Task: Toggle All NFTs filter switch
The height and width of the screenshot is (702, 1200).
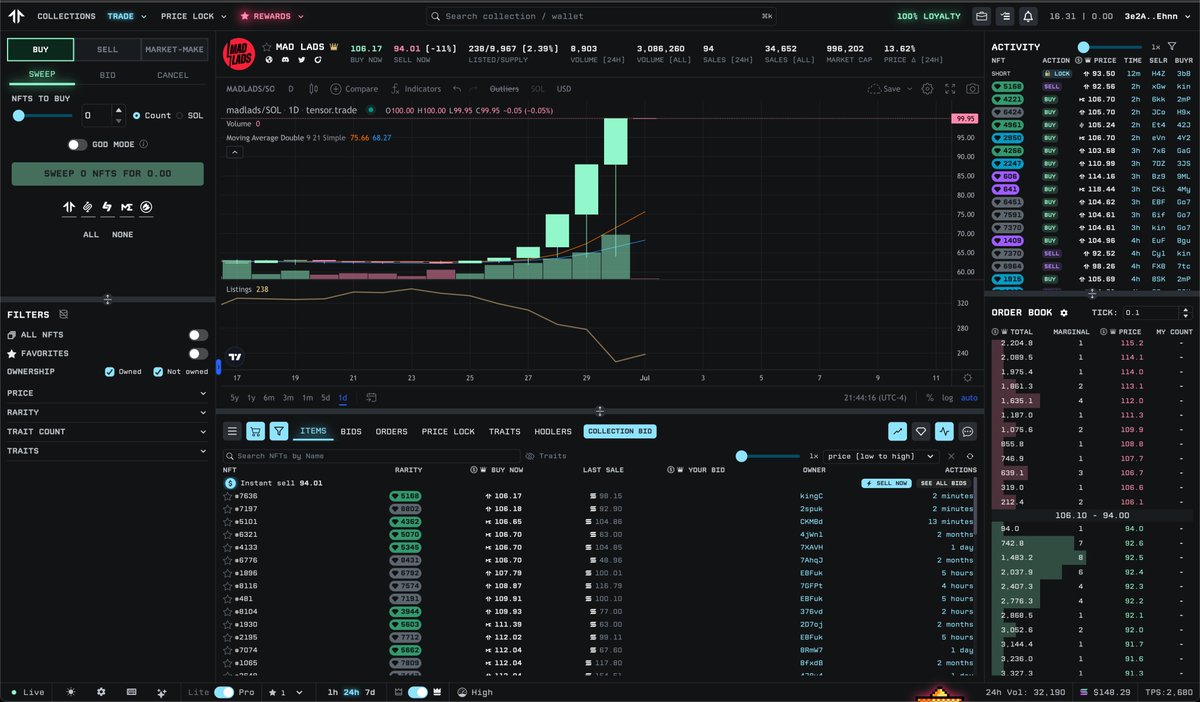Action: coord(198,335)
